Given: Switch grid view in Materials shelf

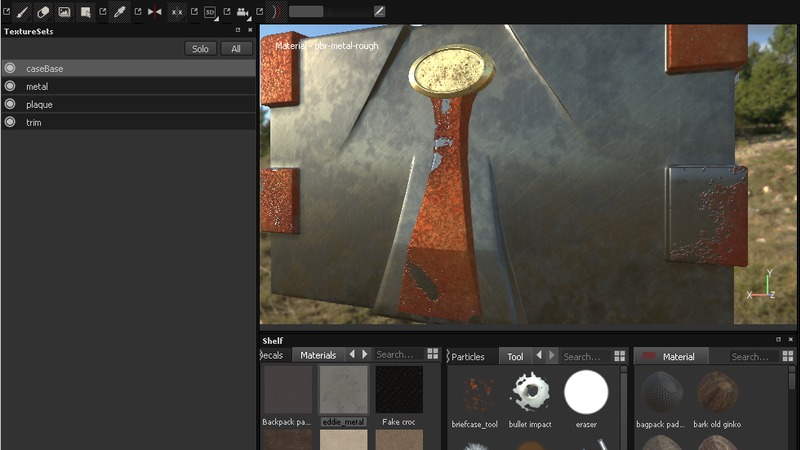Looking at the screenshot, I should (433, 355).
